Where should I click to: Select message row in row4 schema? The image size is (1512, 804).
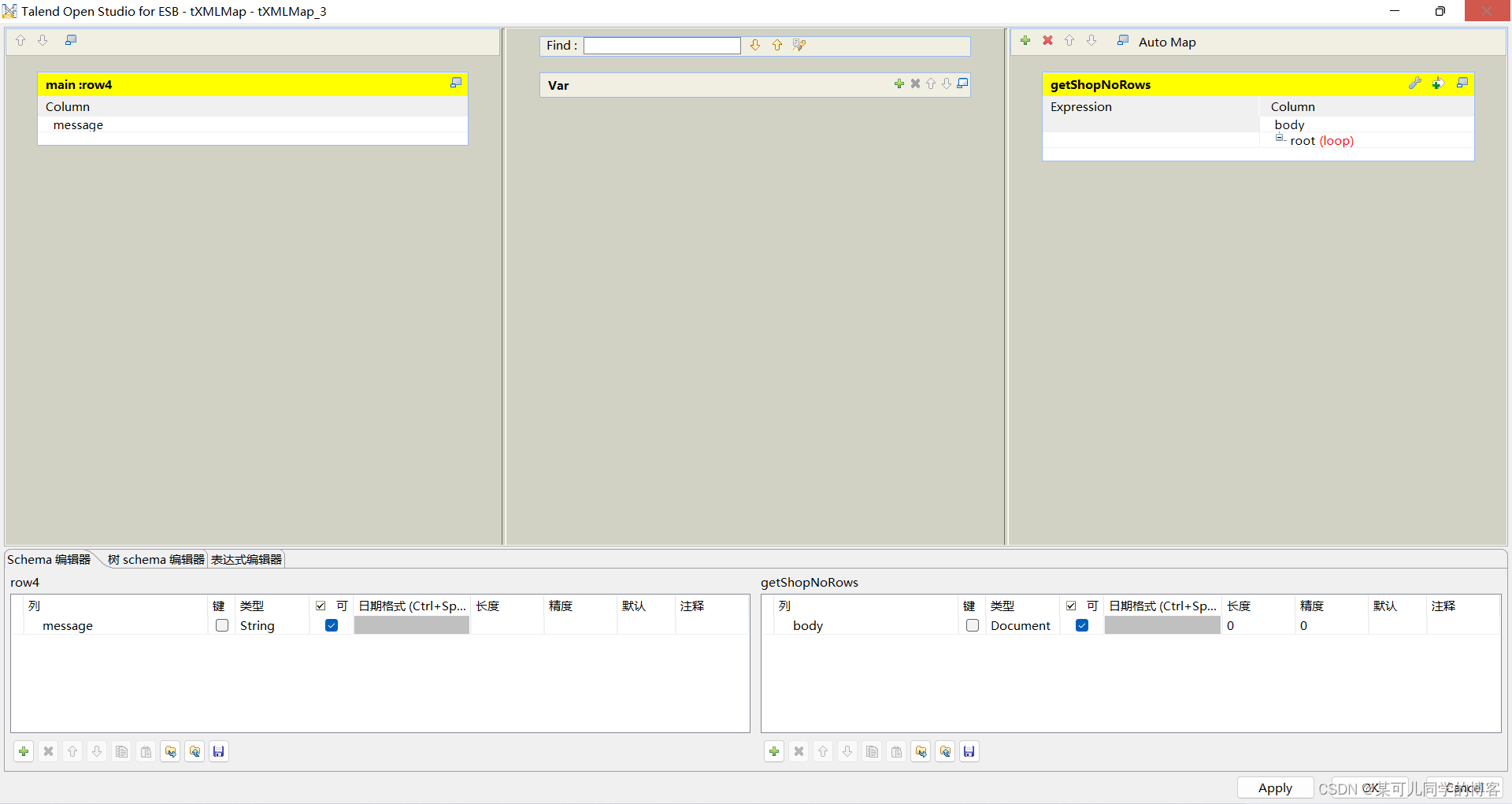(x=380, y=625)
